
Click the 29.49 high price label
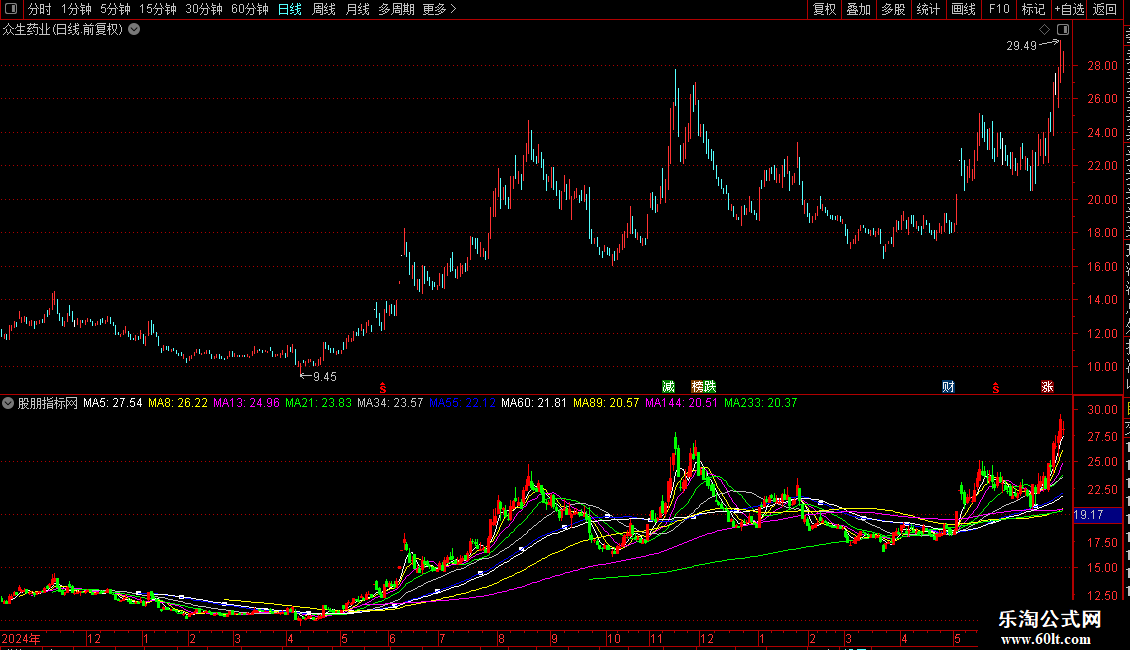coord(1021,45)
